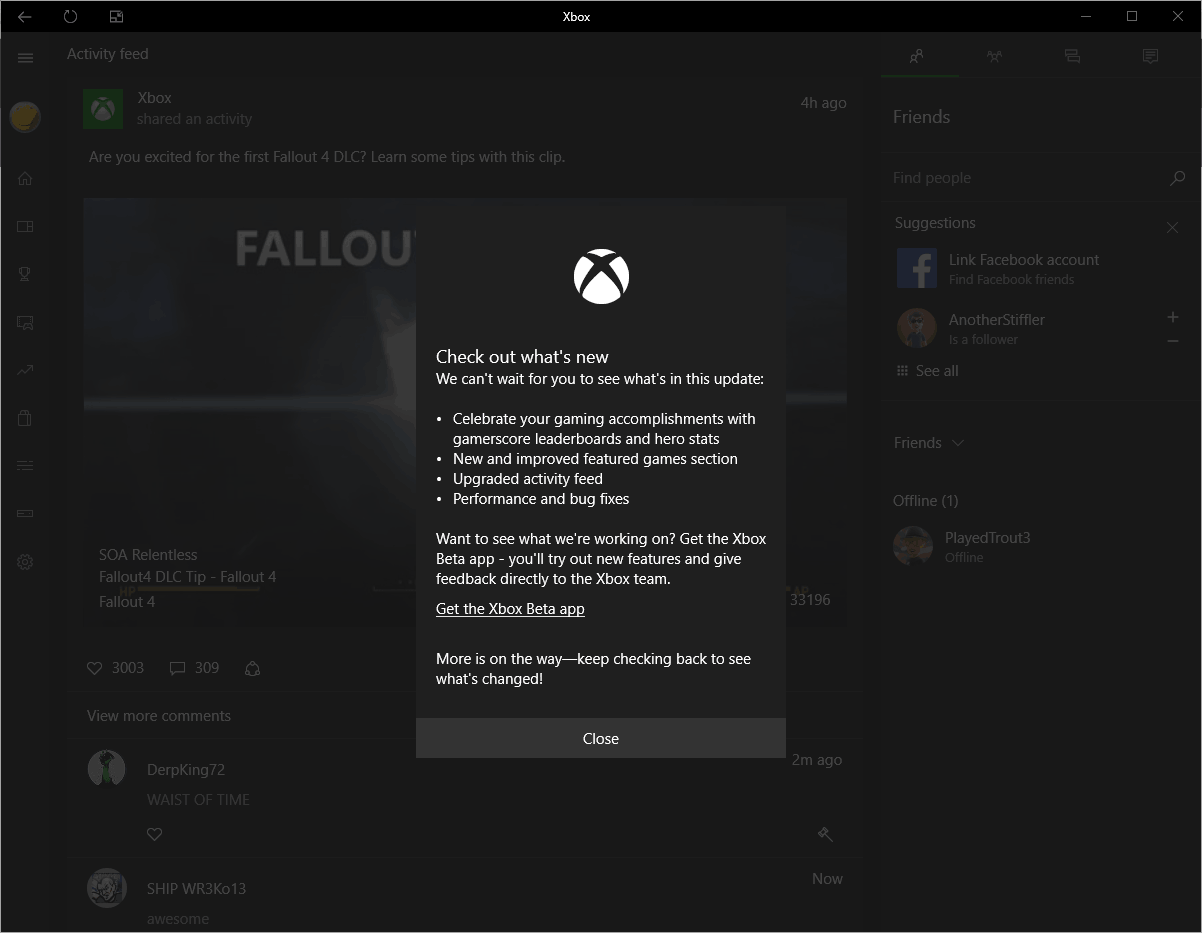Report DerpKing72's comment with gavel icon
Screen dimensions: 1202x933
coord(825,834)
